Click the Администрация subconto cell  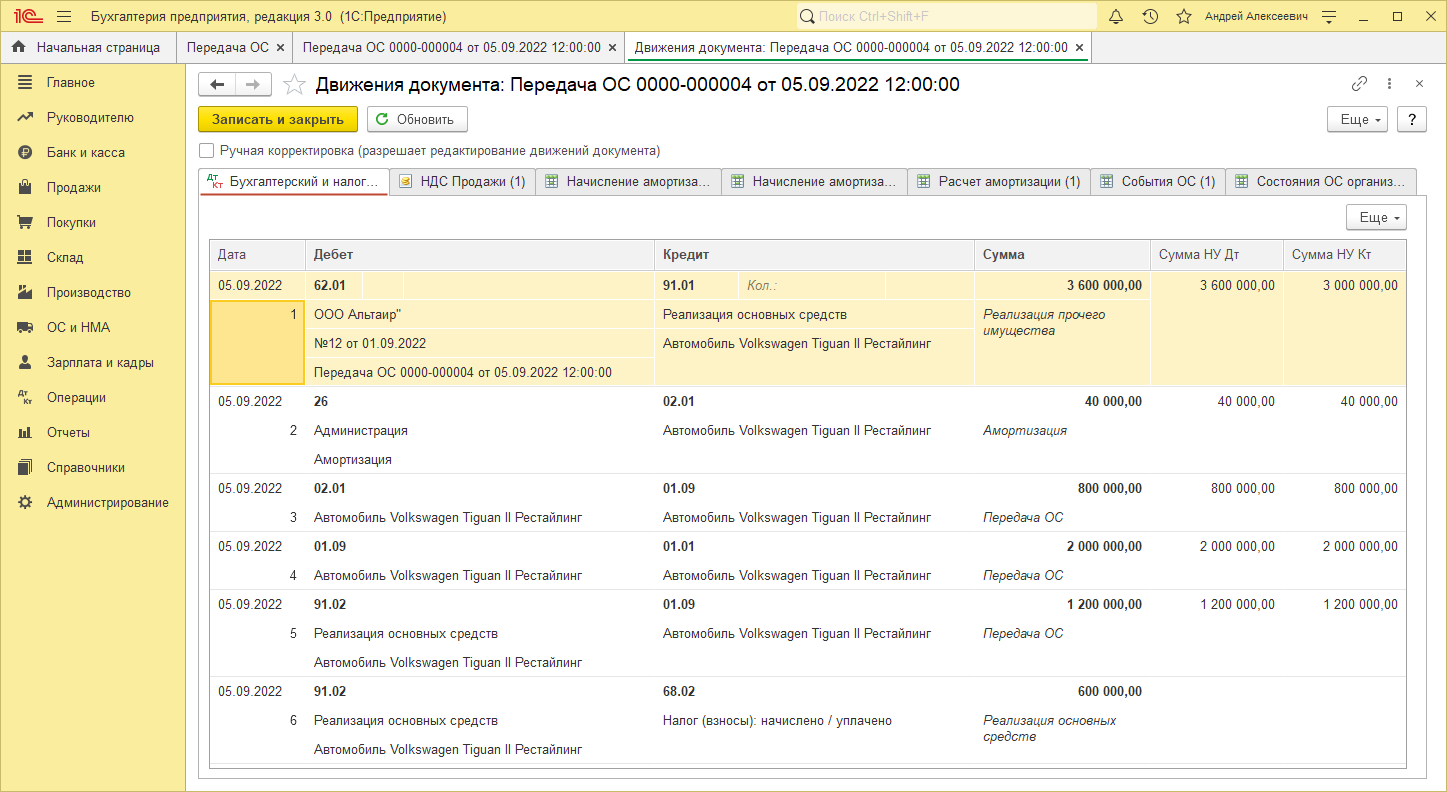pyautogui.click(x=479, y=430)
